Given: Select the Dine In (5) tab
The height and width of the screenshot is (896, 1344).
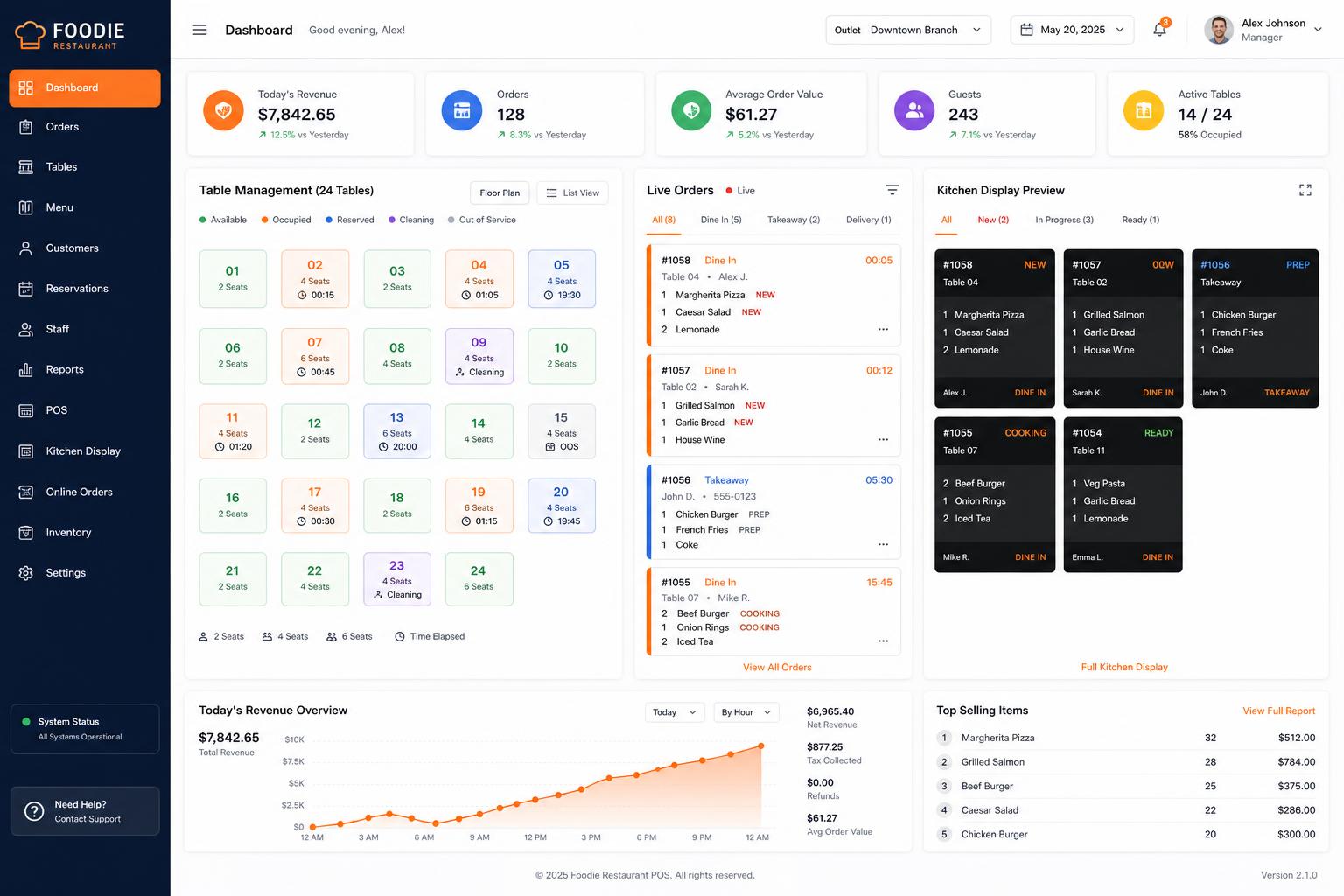Looking at the screenshot, I should coord(721,220).
